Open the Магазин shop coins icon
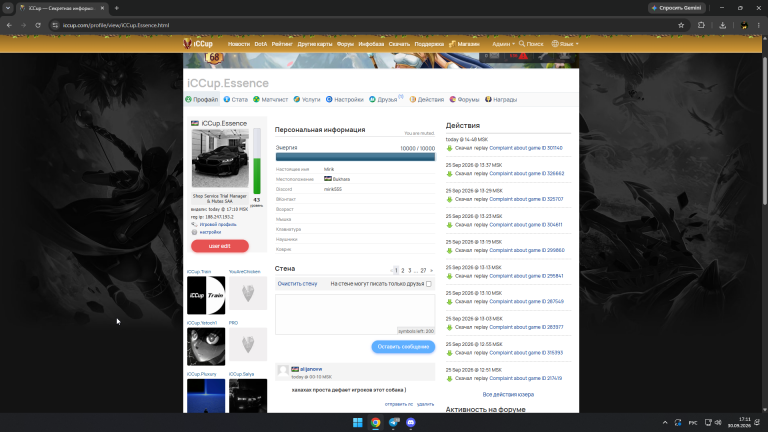The height and width of the screenshot is (432, 768). coord(453,44)
